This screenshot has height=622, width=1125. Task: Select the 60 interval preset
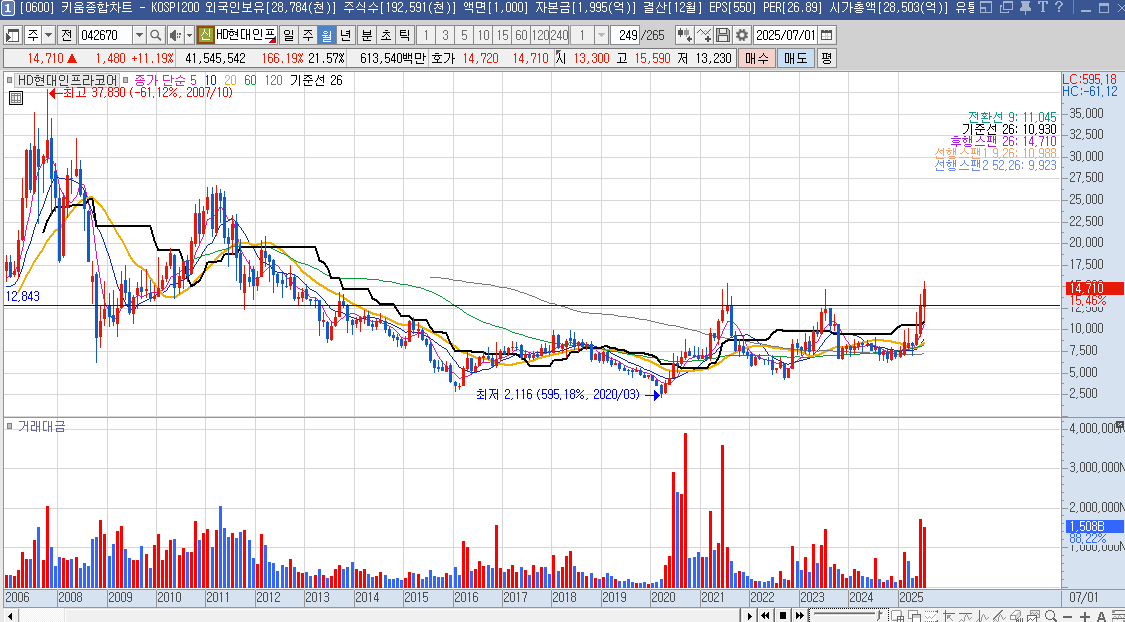pyautogui.click(x=522, y=35)
